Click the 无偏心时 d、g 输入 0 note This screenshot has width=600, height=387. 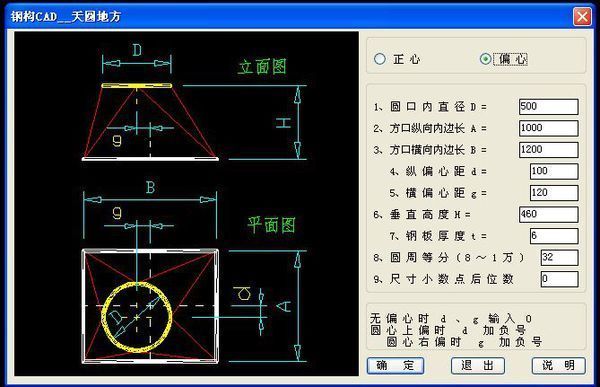(451, 318)
